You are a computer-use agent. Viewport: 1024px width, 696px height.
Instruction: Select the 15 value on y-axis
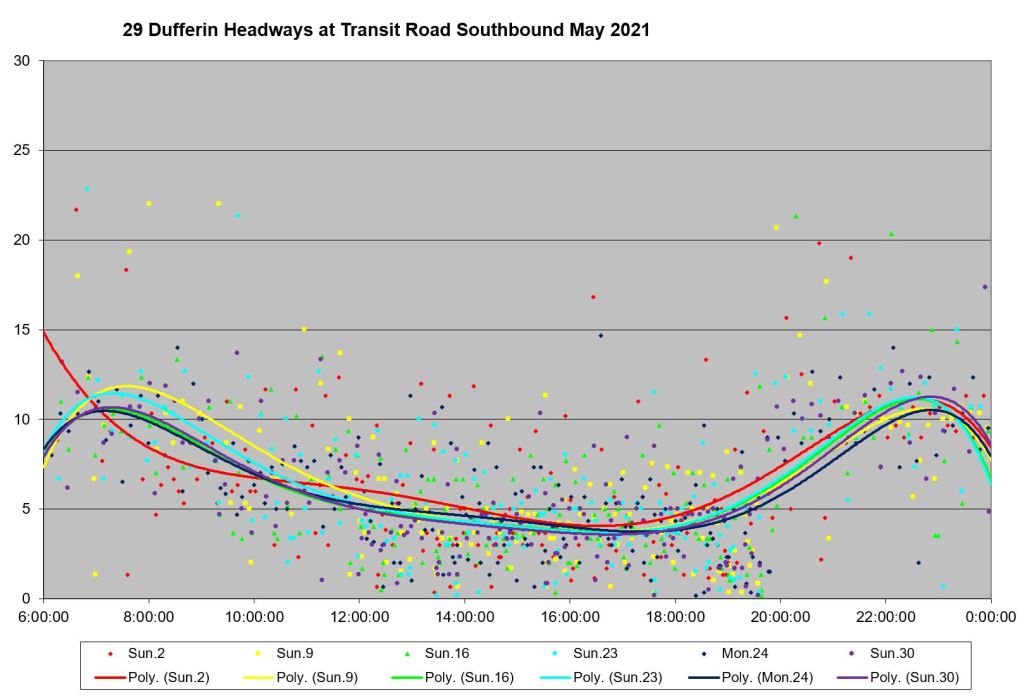tap(22, 330)
